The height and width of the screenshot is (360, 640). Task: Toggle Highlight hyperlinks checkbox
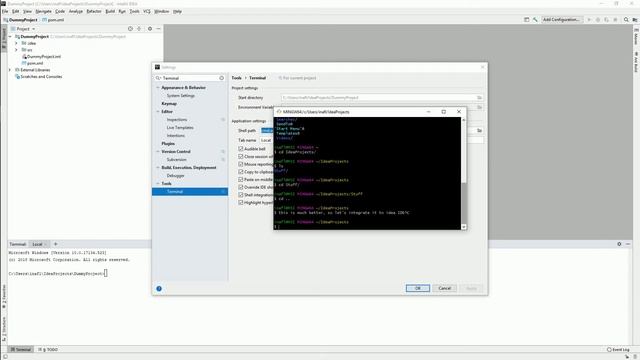(x=241, y=202)
